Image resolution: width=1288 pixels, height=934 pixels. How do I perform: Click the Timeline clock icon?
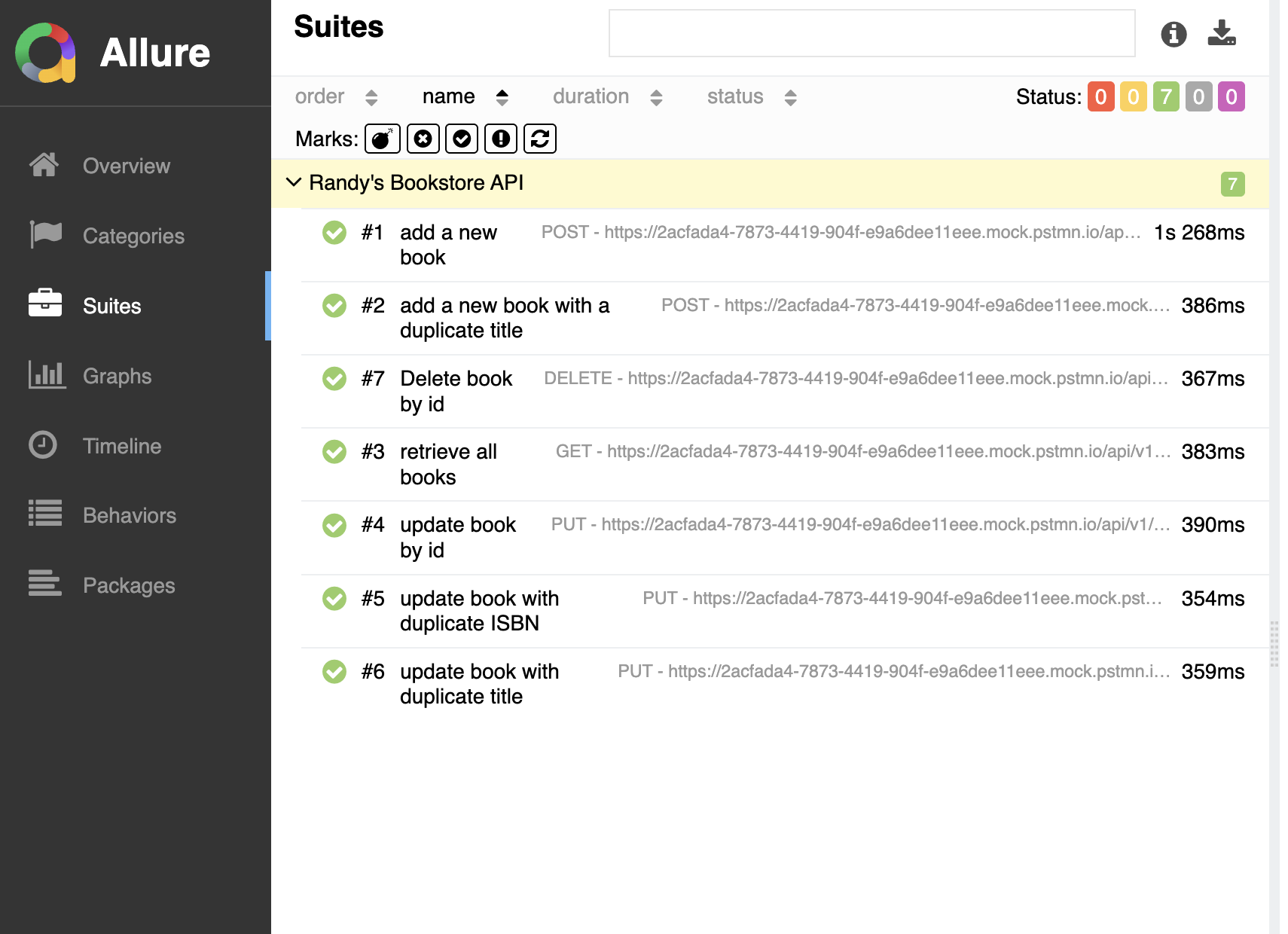pyautogui.click(x=43, y=444)
